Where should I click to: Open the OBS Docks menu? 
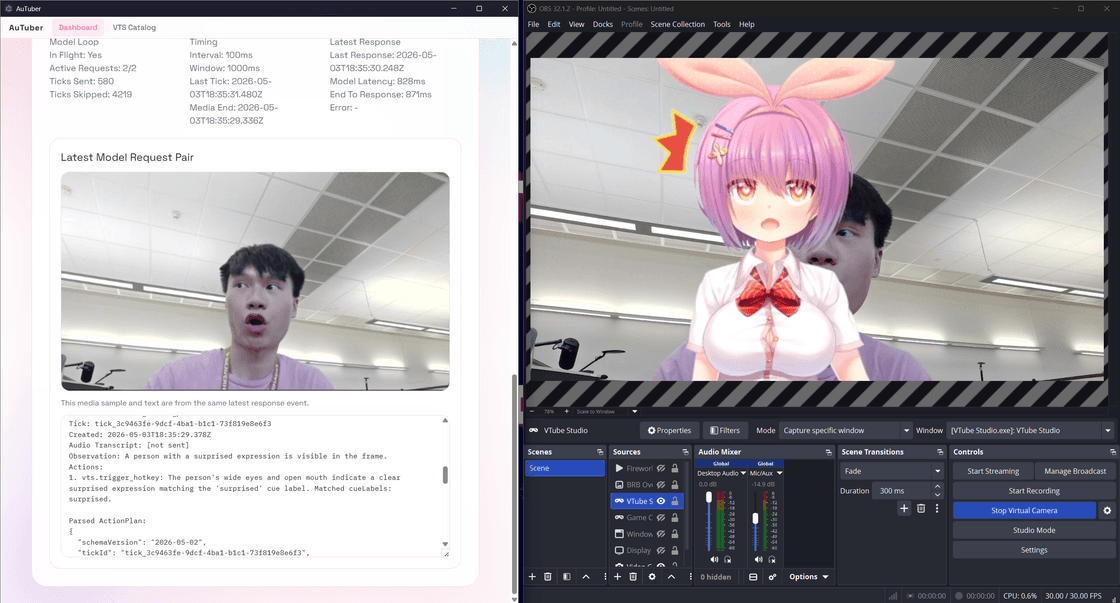click(x=603, y=24)
